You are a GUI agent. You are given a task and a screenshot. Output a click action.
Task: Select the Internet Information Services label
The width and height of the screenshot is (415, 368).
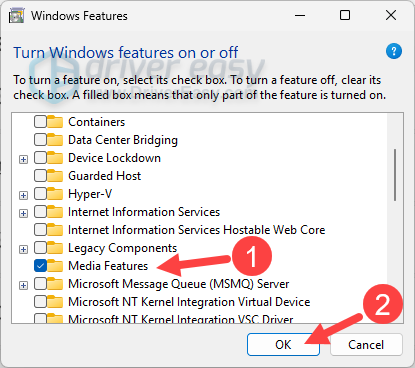[x=144, y=212]
